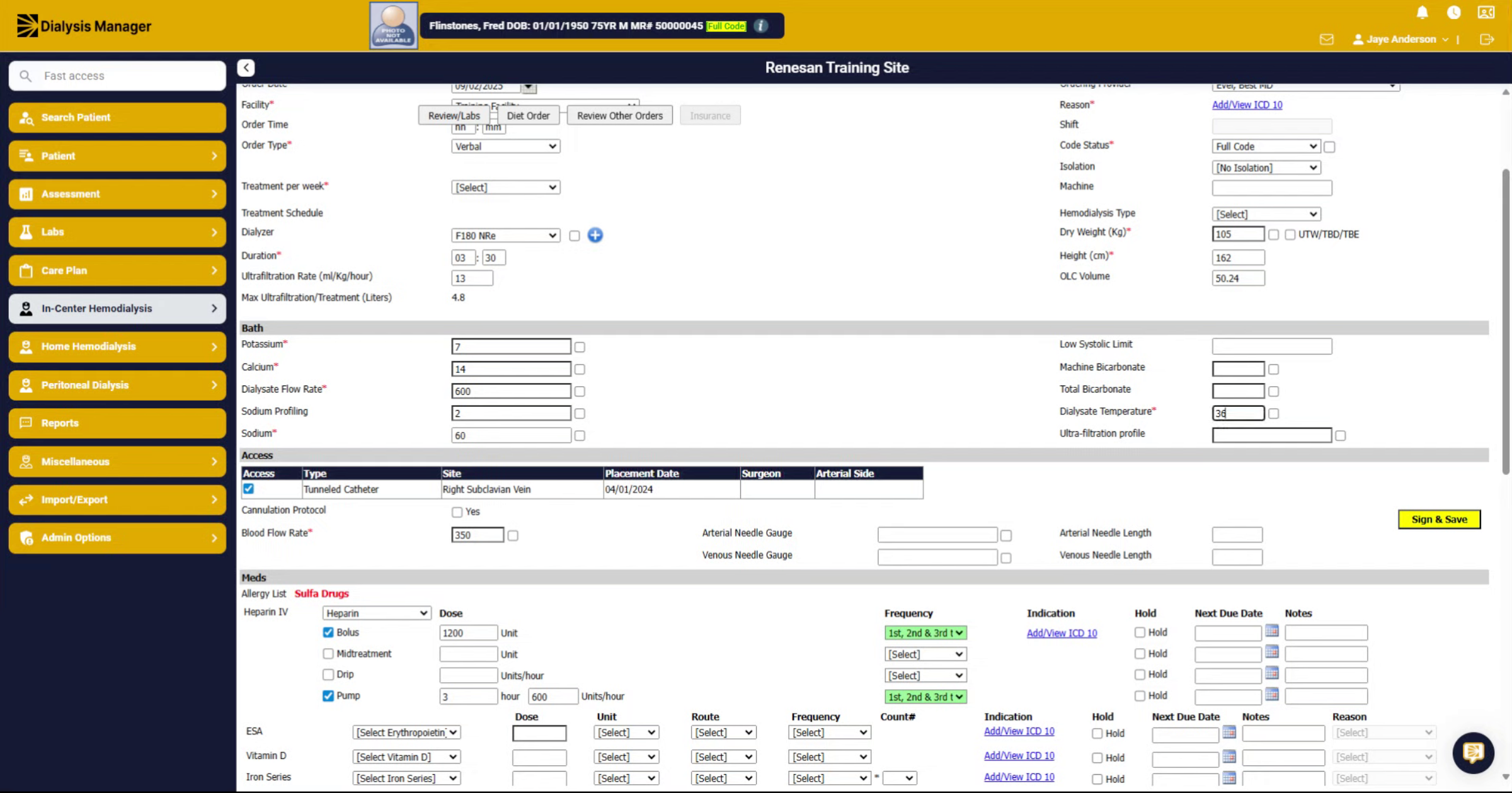1512x793 pixels.
Task: Toggle the UTW/TBD/TBE checkbox
Action: click(x=1290, y=234)
